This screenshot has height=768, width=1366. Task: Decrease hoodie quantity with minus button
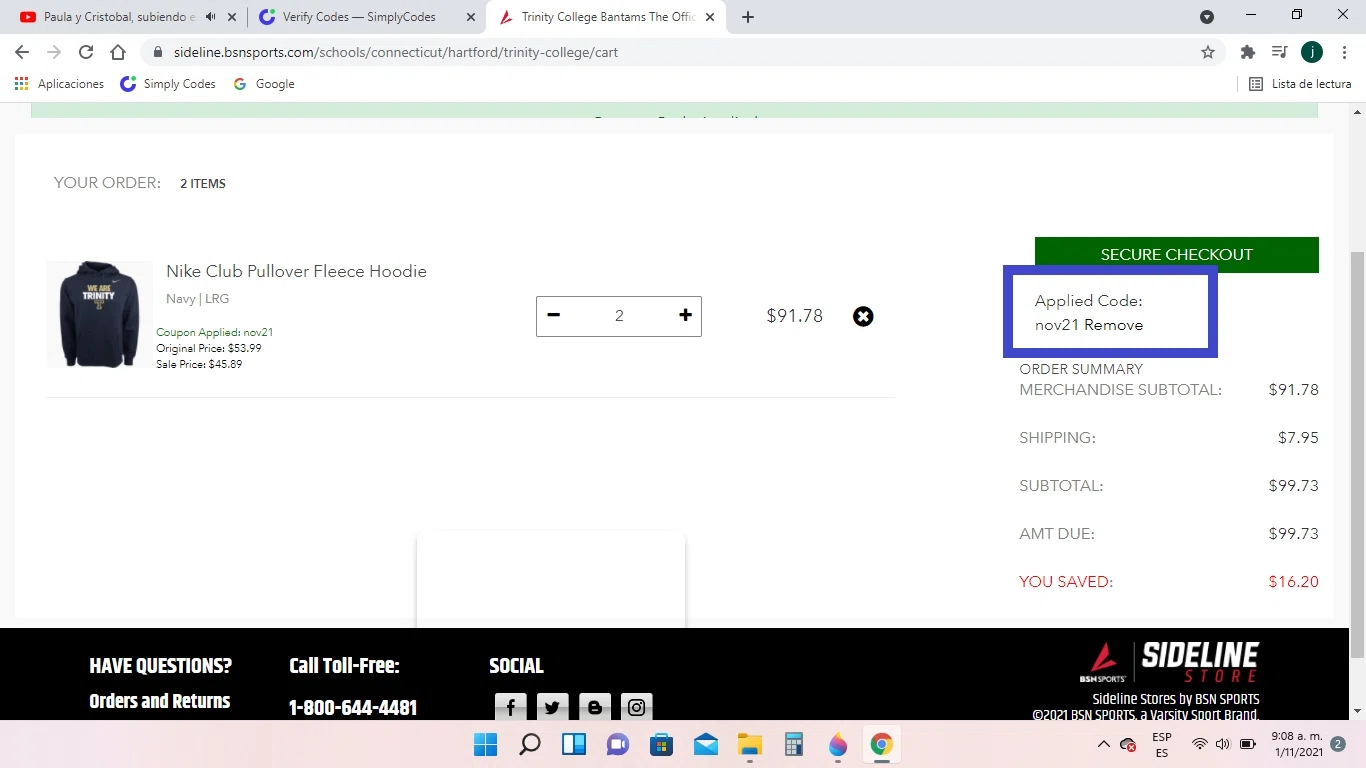(x=553, y=316)
